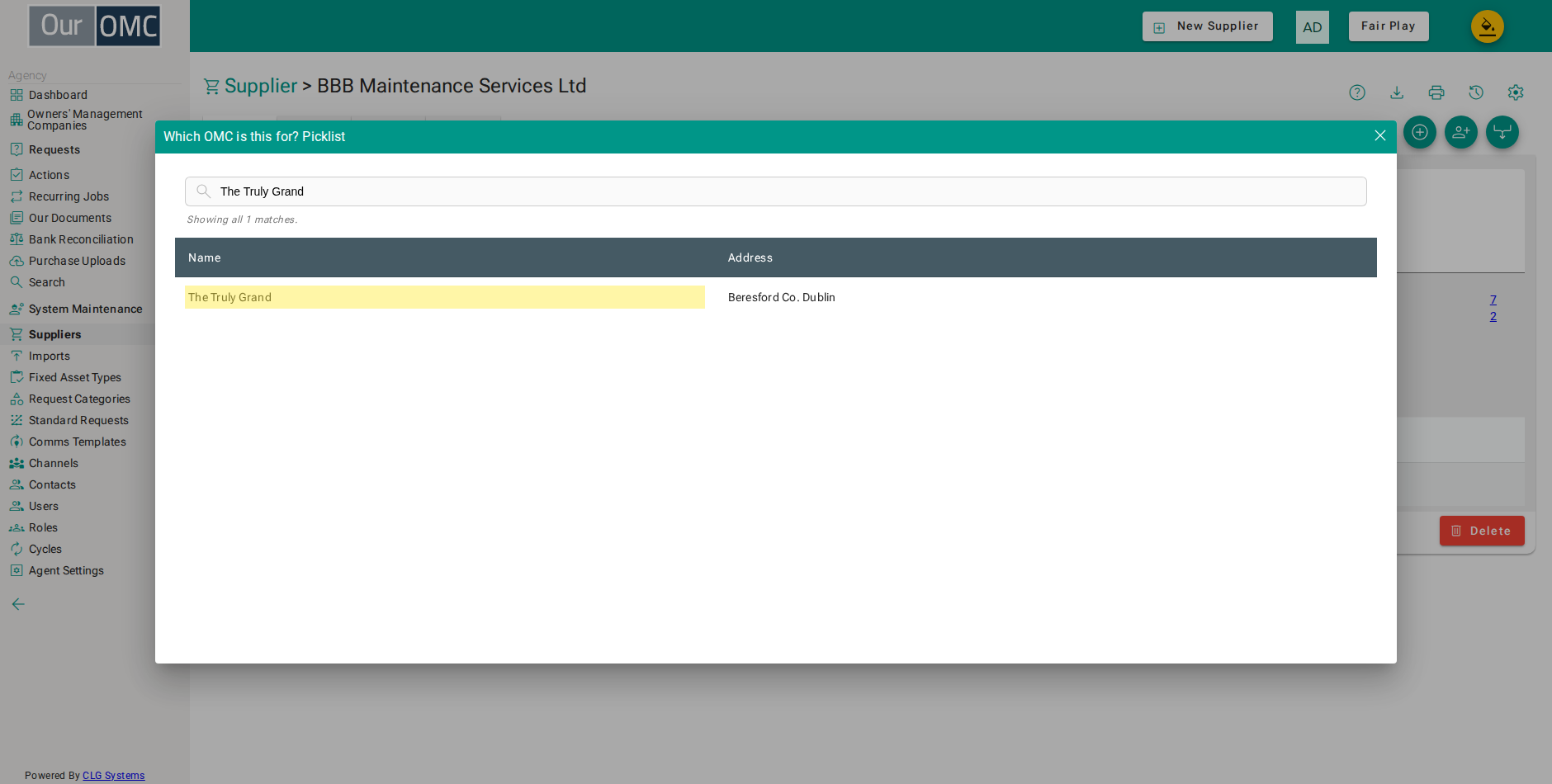Open Our Documents

(69, 218)
